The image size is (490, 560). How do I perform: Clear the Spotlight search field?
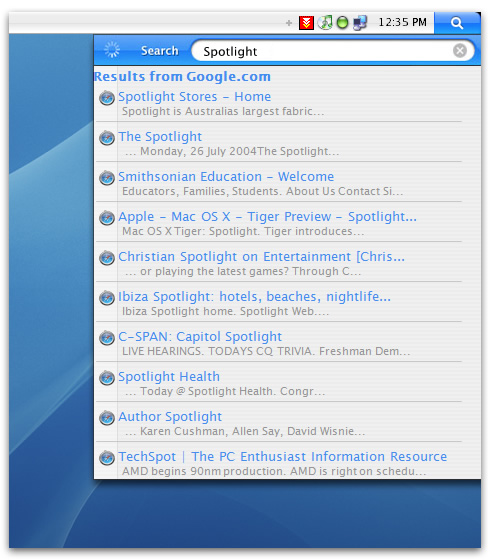[460, 51]
